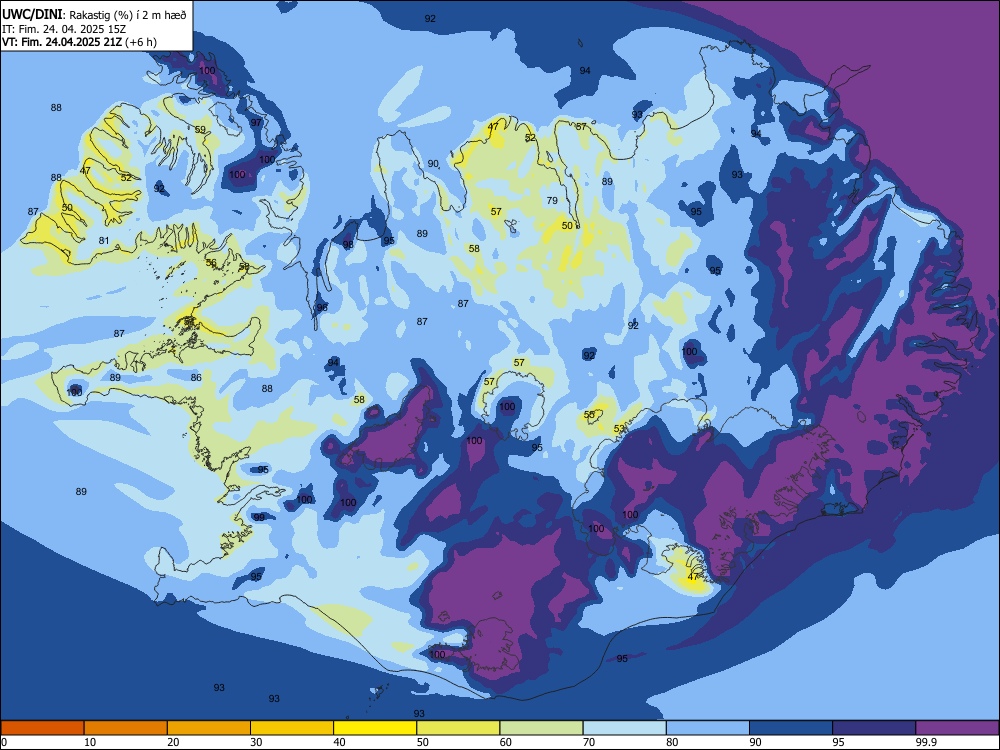Click the pale yellow 50–60 legend swatch
Image resolution: width=1000 pixels, height=750 pixels.
tap(458, 728)
